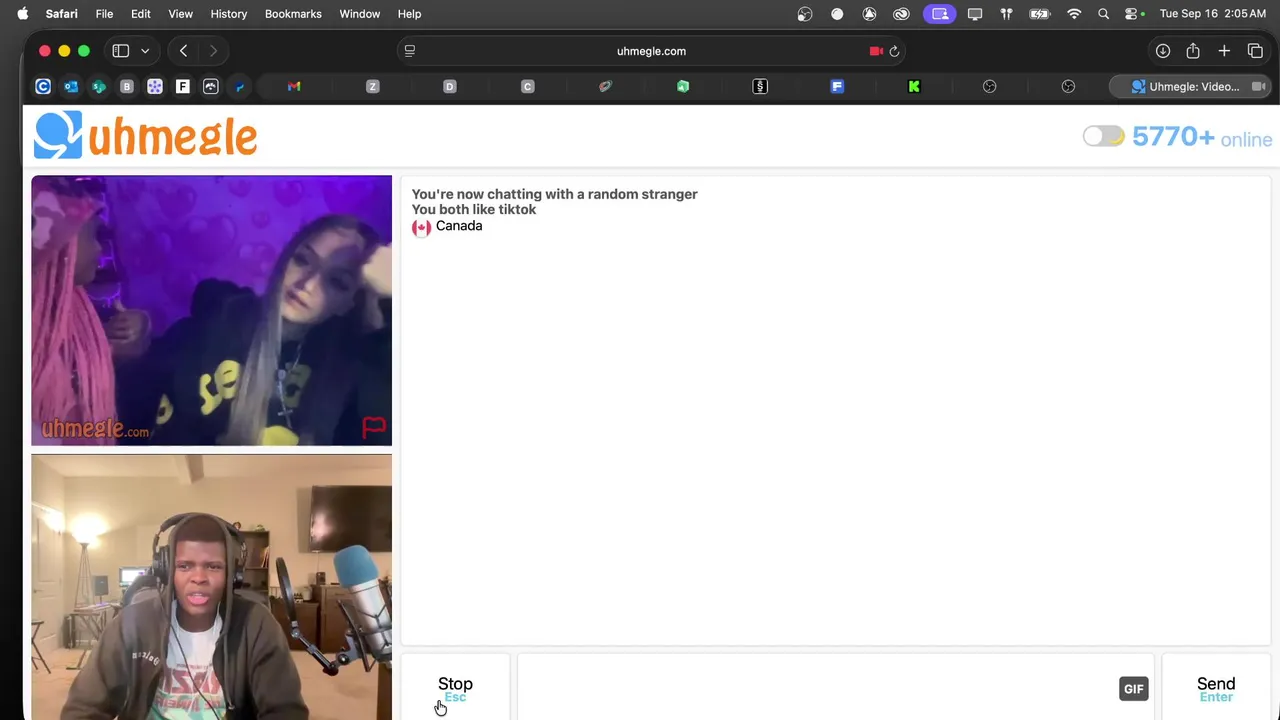Click the Send message button
Viewport: 1280px width, 720px height.
[x=1216, y=688]
